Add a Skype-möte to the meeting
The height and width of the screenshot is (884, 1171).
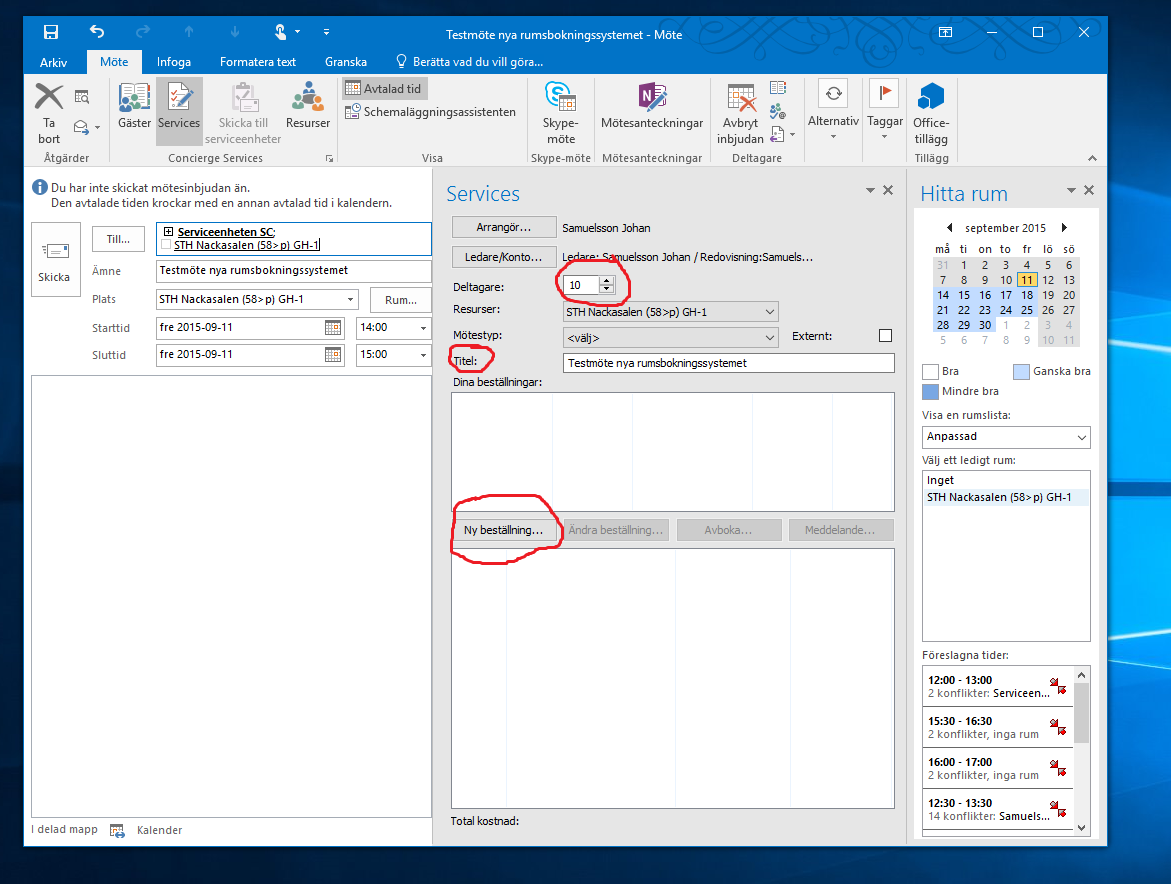[x=561, y=113]
